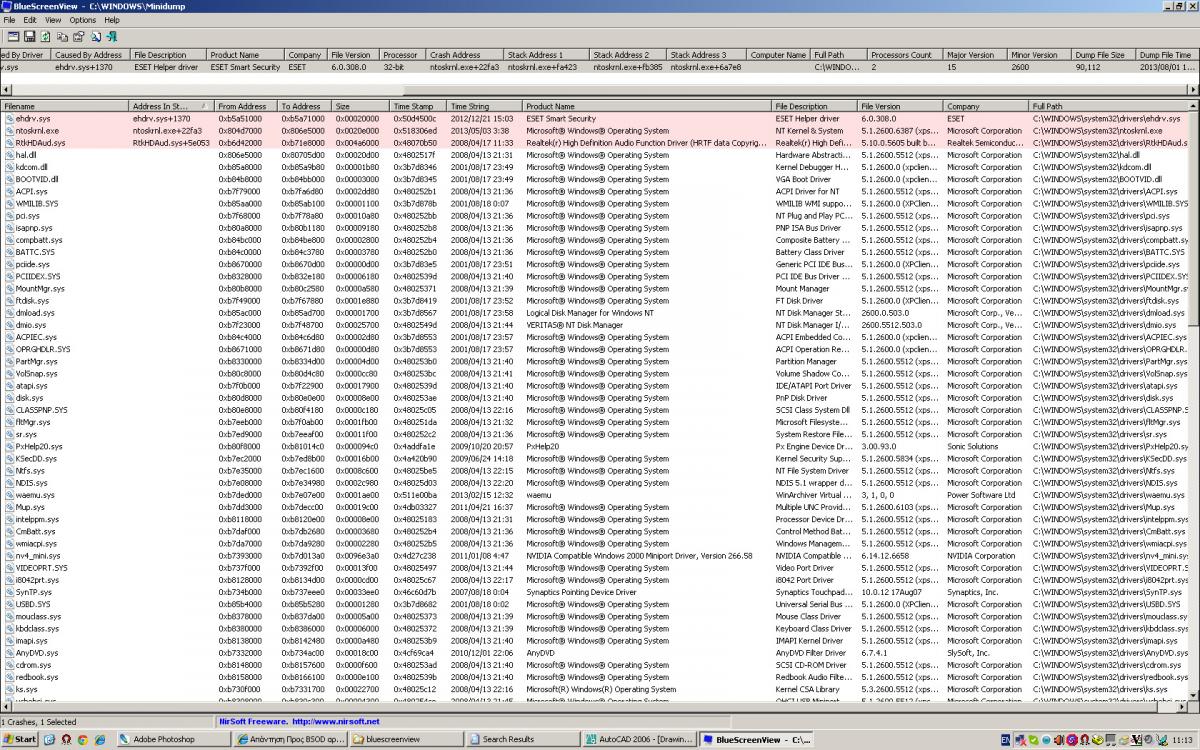Select the cdrom.sys row
The width and height of the screenshot is (1200, 750).
click(594, 665)
